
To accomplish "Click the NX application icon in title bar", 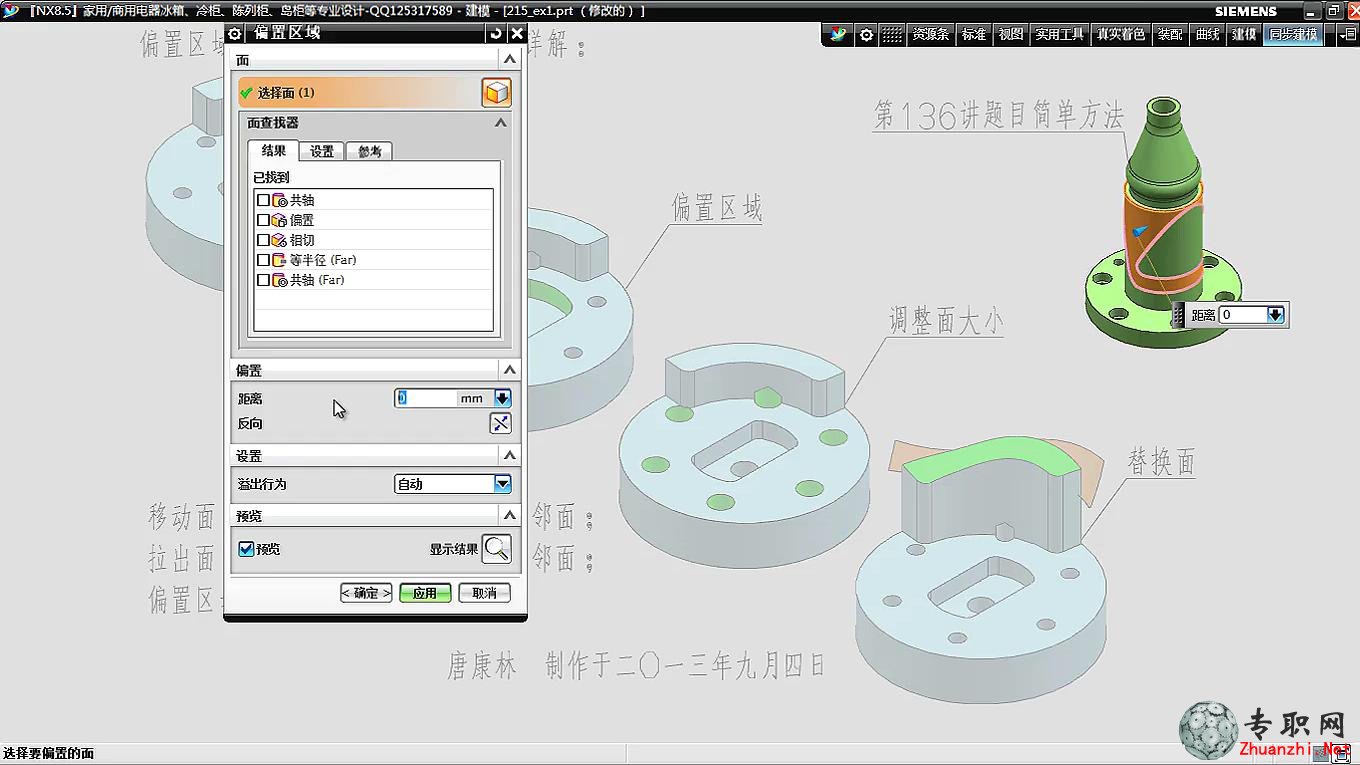I will point(12,10).
